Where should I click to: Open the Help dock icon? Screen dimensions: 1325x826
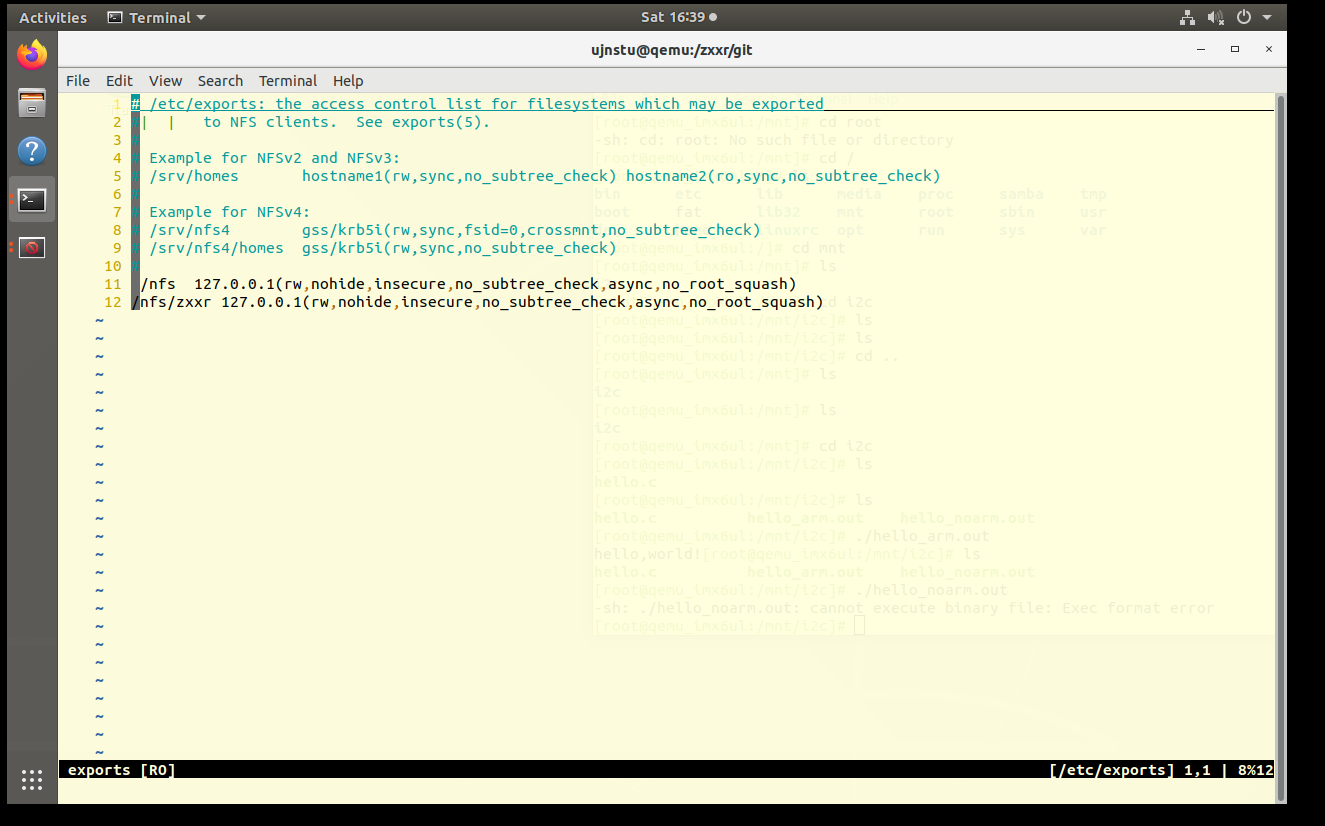(x=32, y=151)
